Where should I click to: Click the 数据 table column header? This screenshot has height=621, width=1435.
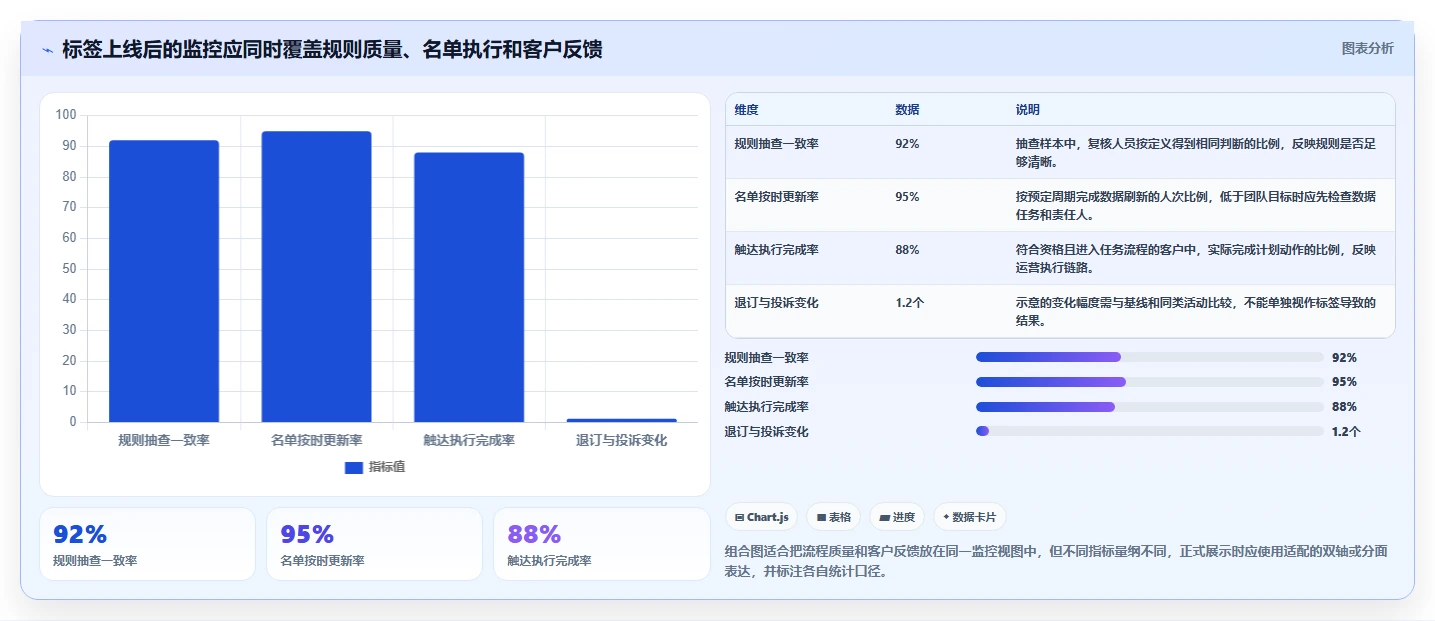pyautogui.click(x=907, y=110)
